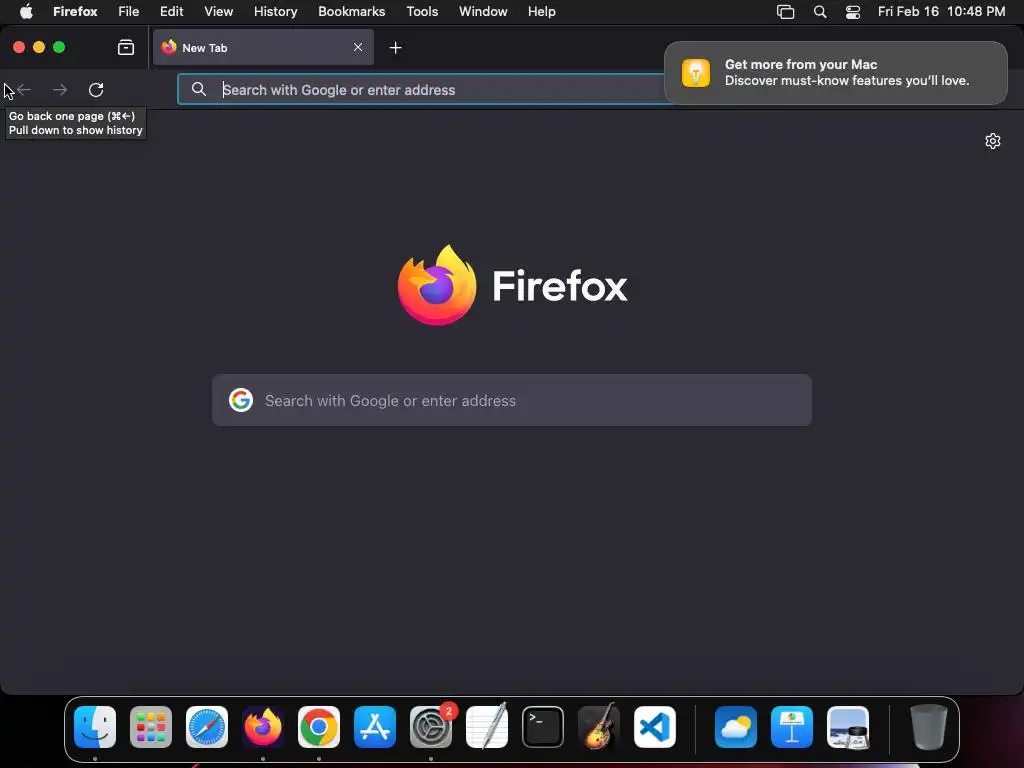Open the Bookmarks menu
Screen dimensions: 1024x768
pyautogui.click(x=351, y=11)
